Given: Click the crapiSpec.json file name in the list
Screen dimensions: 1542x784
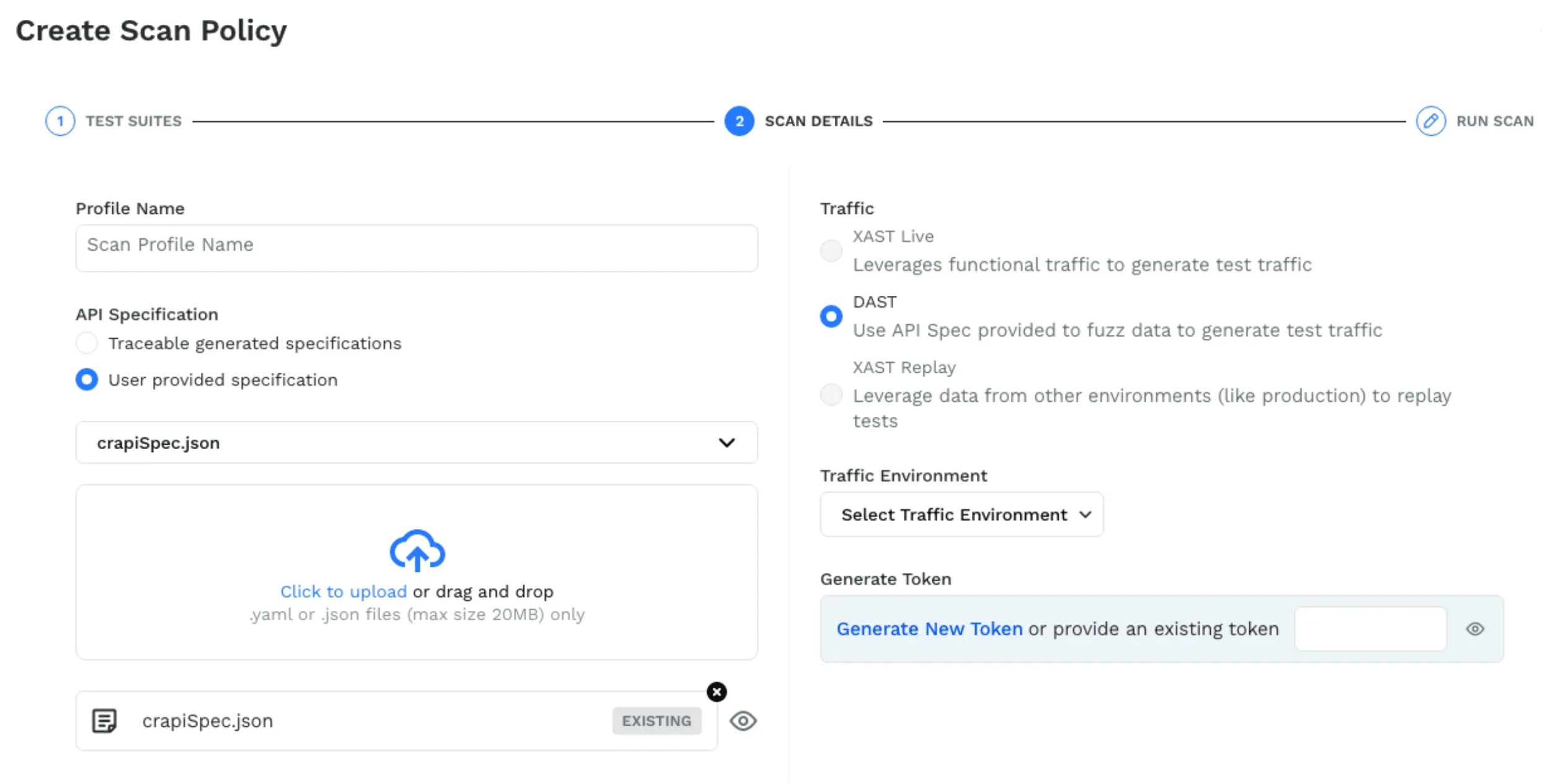Looking at the screenshot, I should (207, 721).
